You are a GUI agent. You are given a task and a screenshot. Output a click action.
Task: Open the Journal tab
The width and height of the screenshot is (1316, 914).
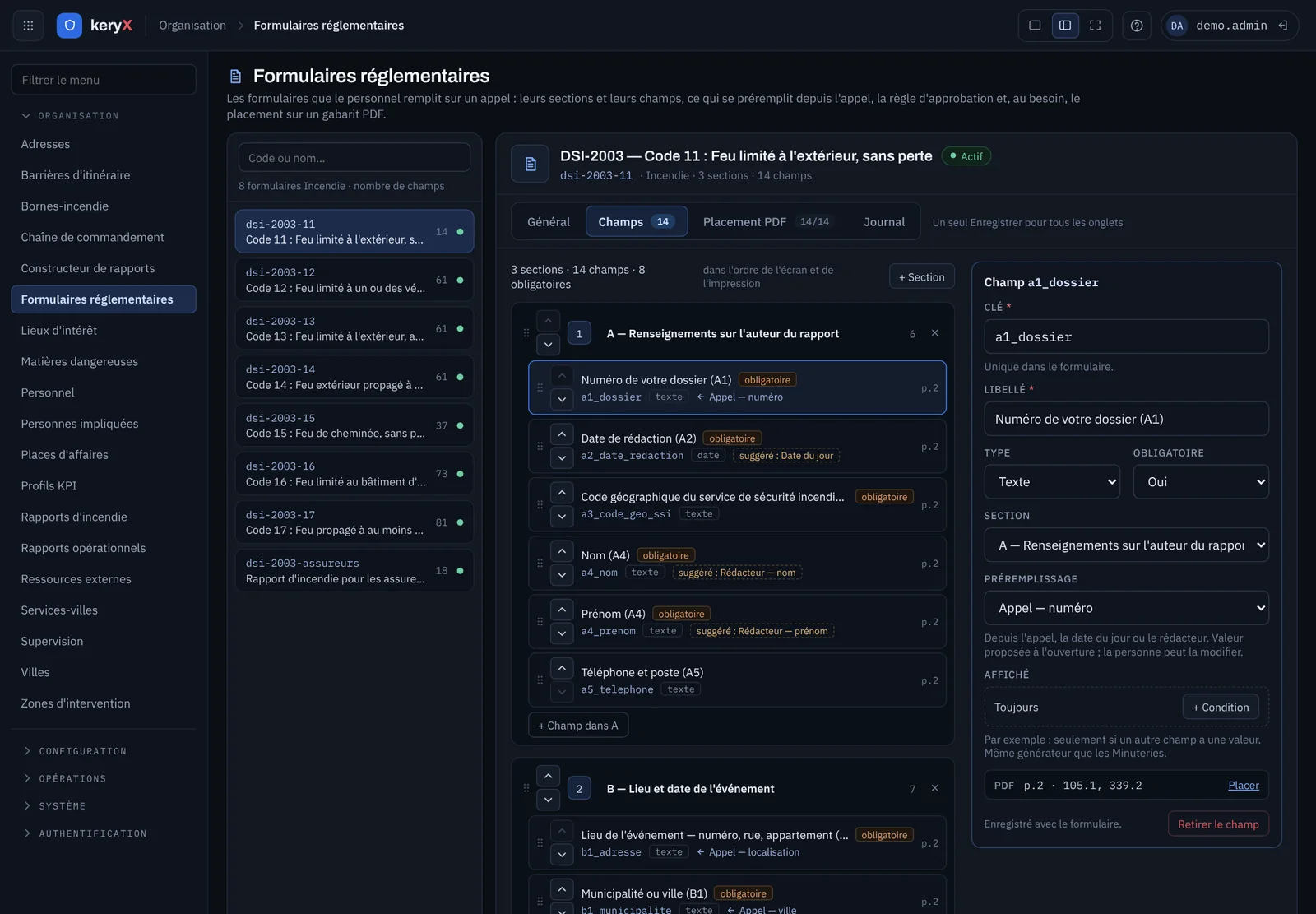(x=884, y=221)
